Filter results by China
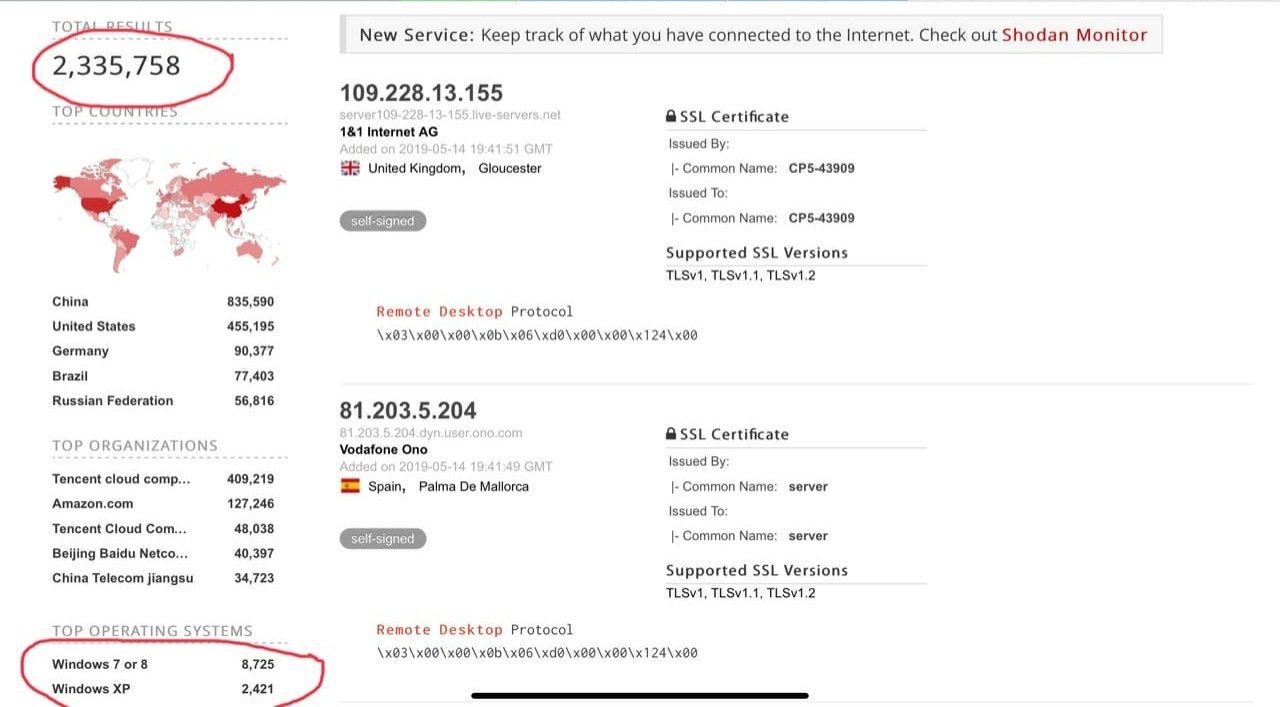 [x=70, y=301]
